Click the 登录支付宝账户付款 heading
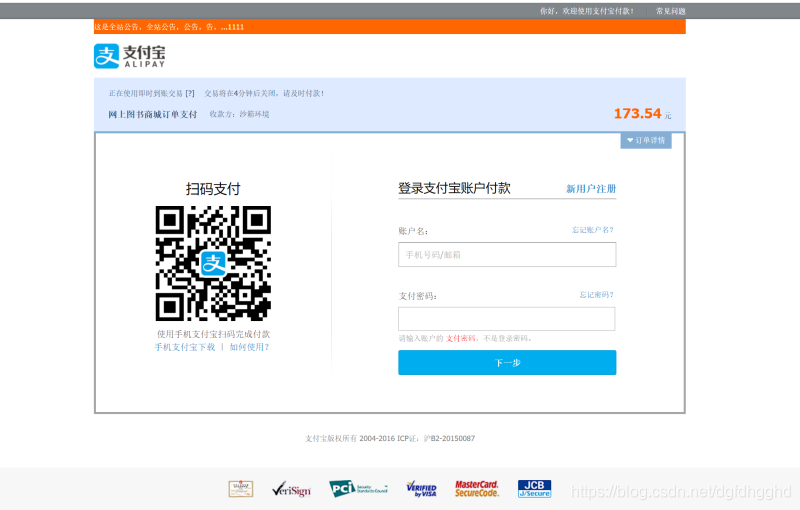800x510 pixels. tap(454, 188)
